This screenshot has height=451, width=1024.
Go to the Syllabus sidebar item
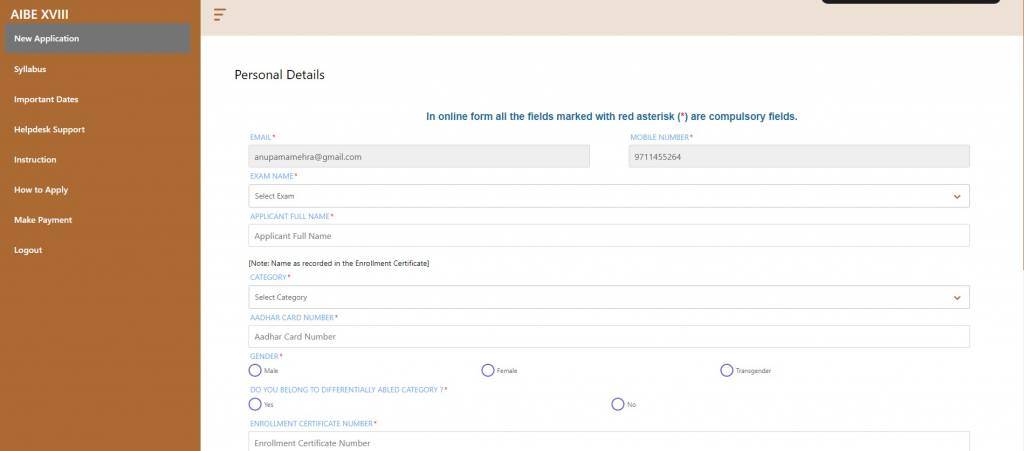coord(30,69)
